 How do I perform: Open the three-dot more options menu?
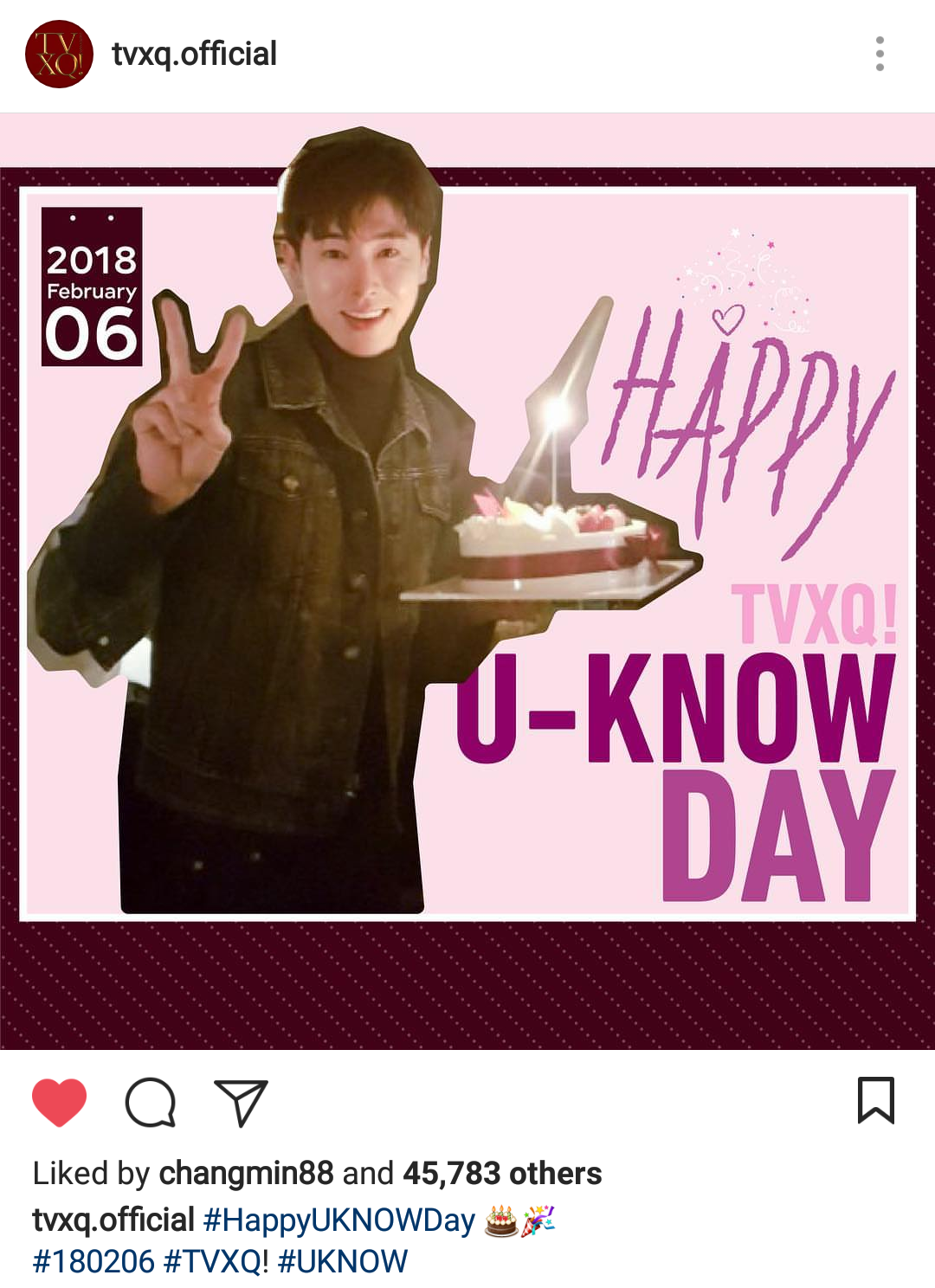coord(880,54)
